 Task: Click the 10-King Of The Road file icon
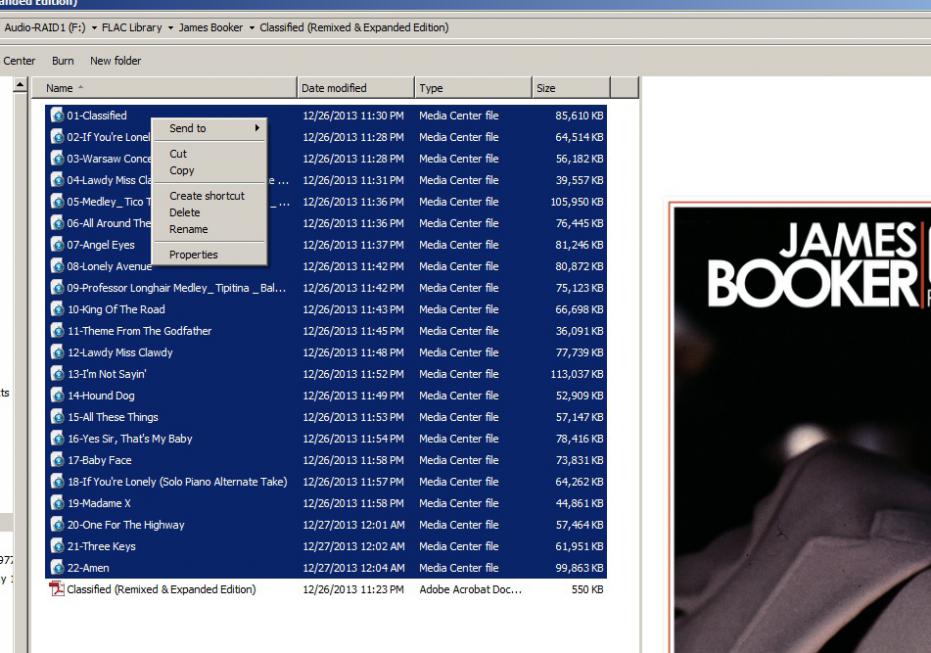pyautogui.click(x=57, y=310)
